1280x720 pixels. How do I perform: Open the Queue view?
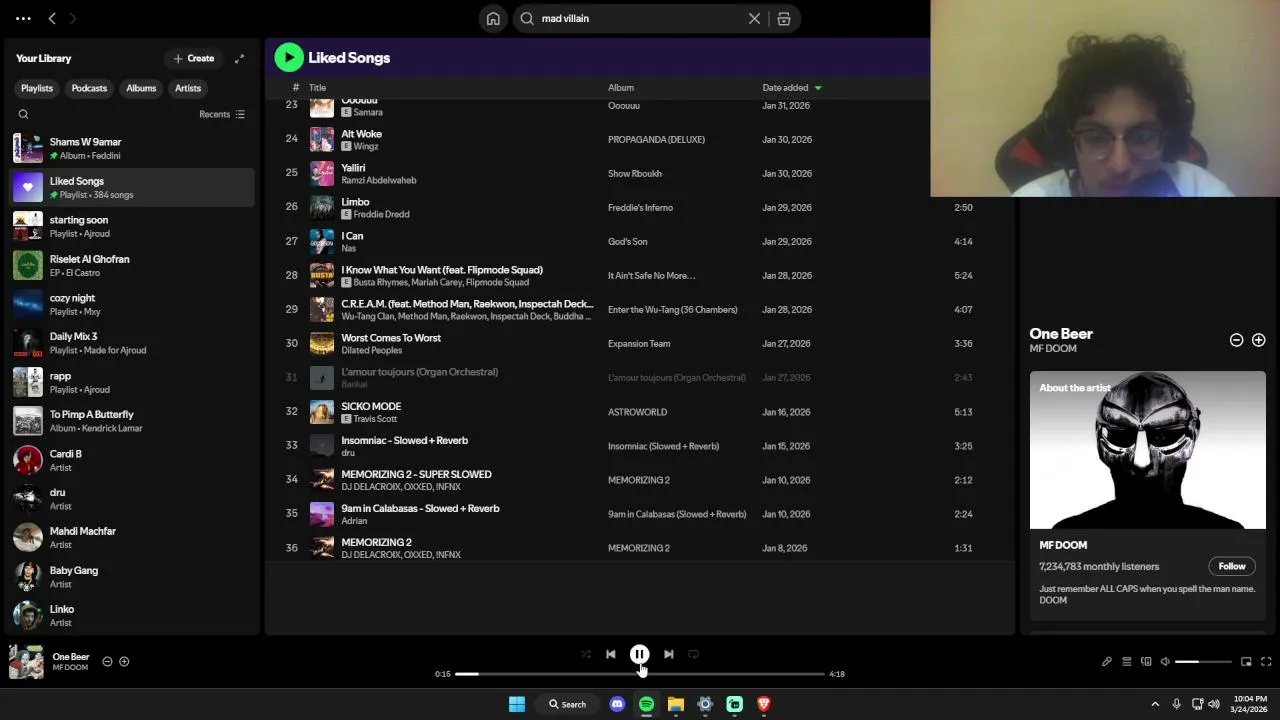pos(1126,661)
